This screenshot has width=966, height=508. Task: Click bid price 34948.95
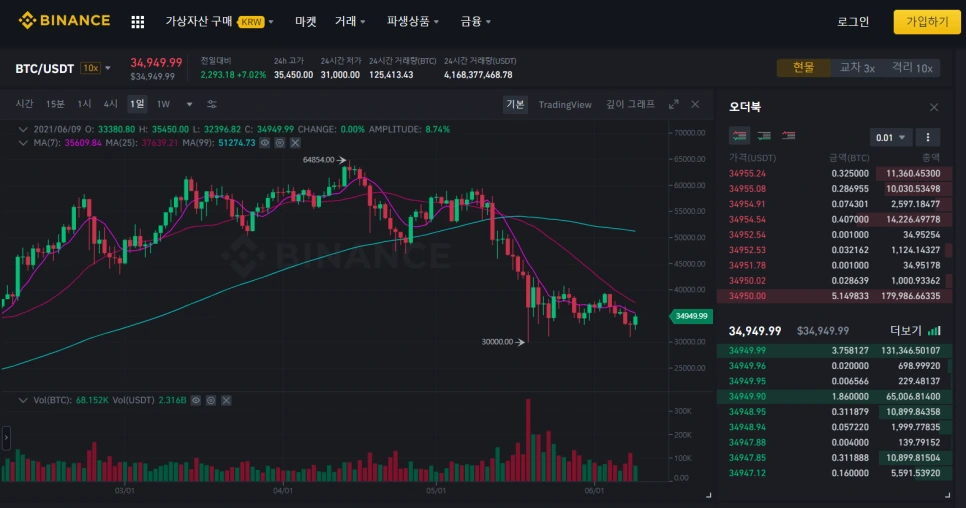[x=747, y=412]
